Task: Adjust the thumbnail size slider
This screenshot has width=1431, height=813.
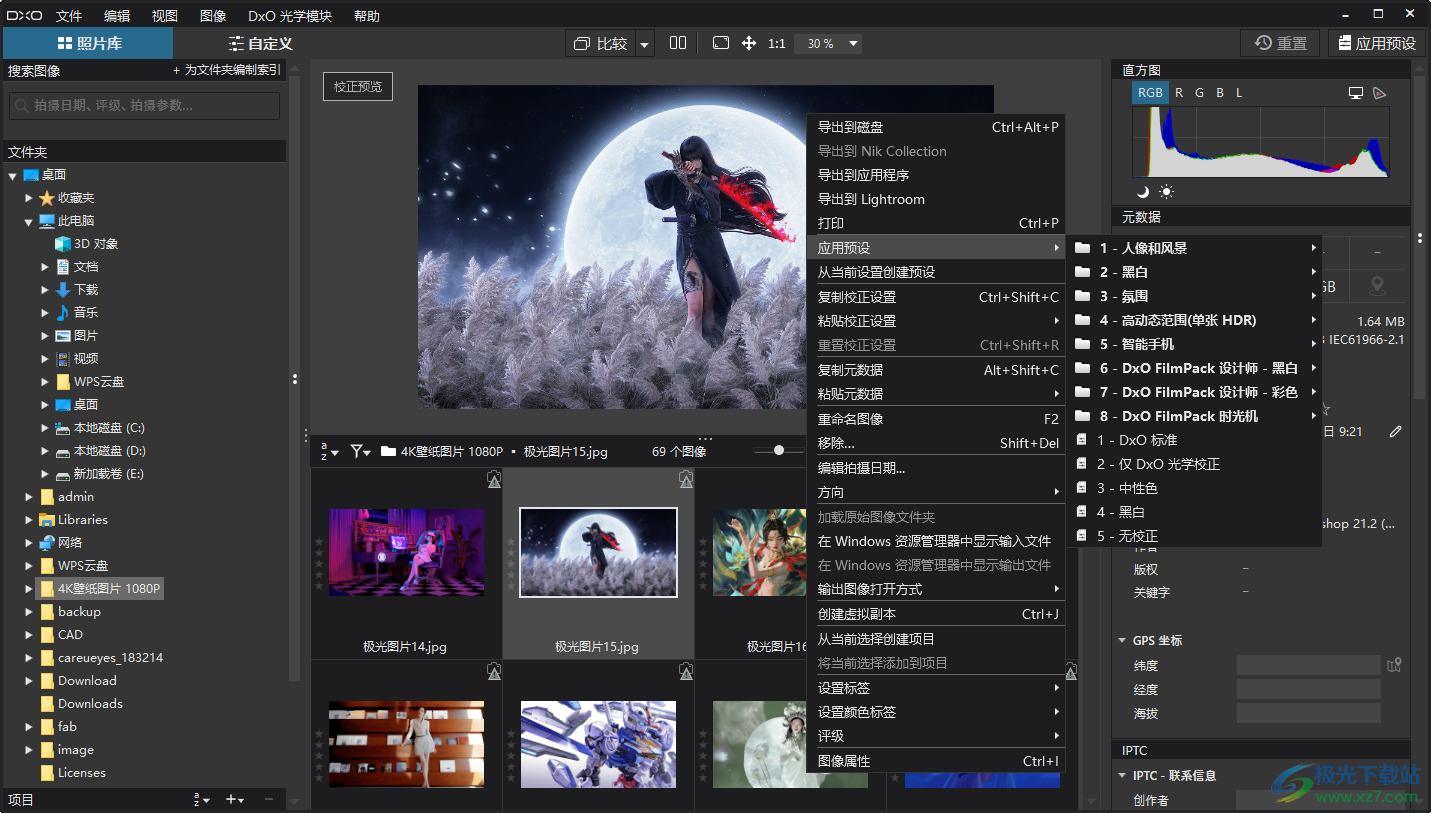Action: 779,451
